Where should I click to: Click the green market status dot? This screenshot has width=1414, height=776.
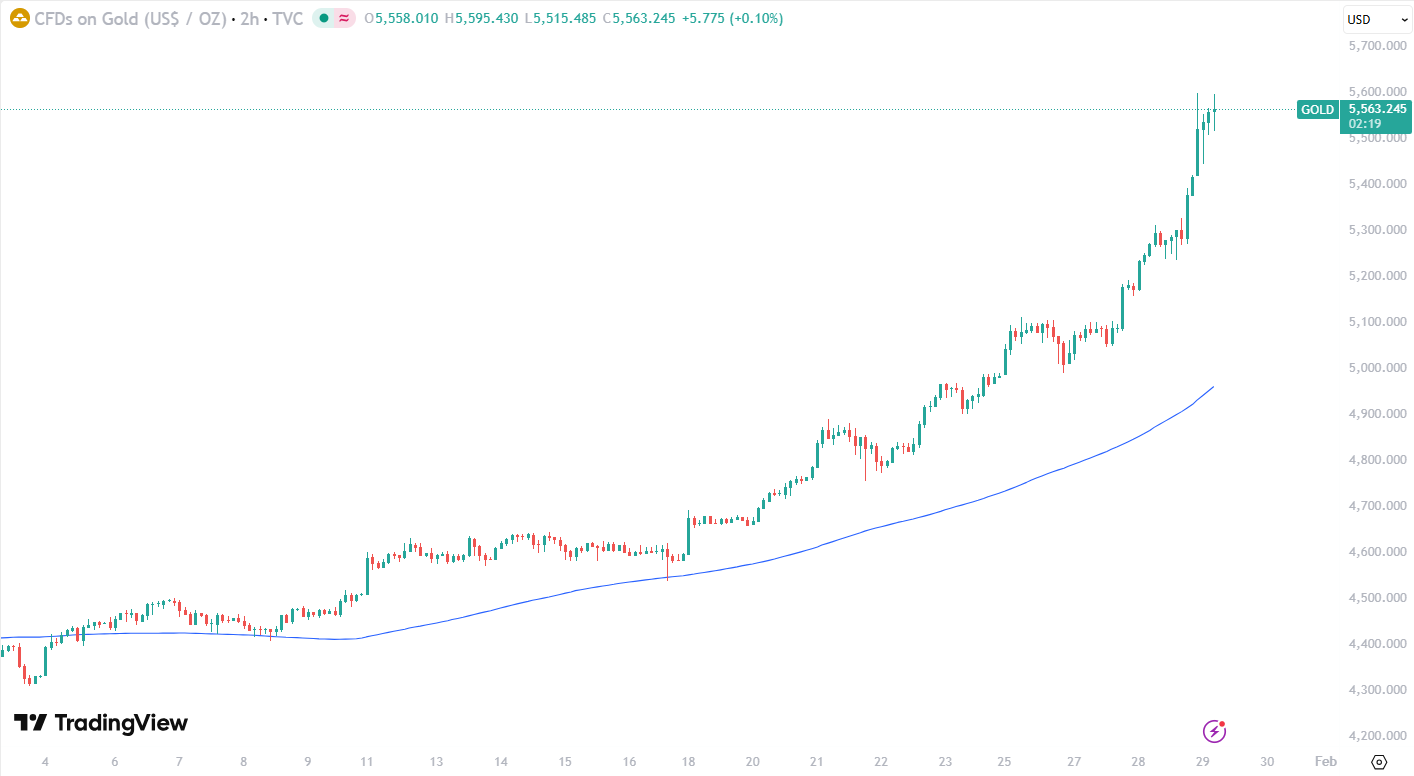click(324, 18)
